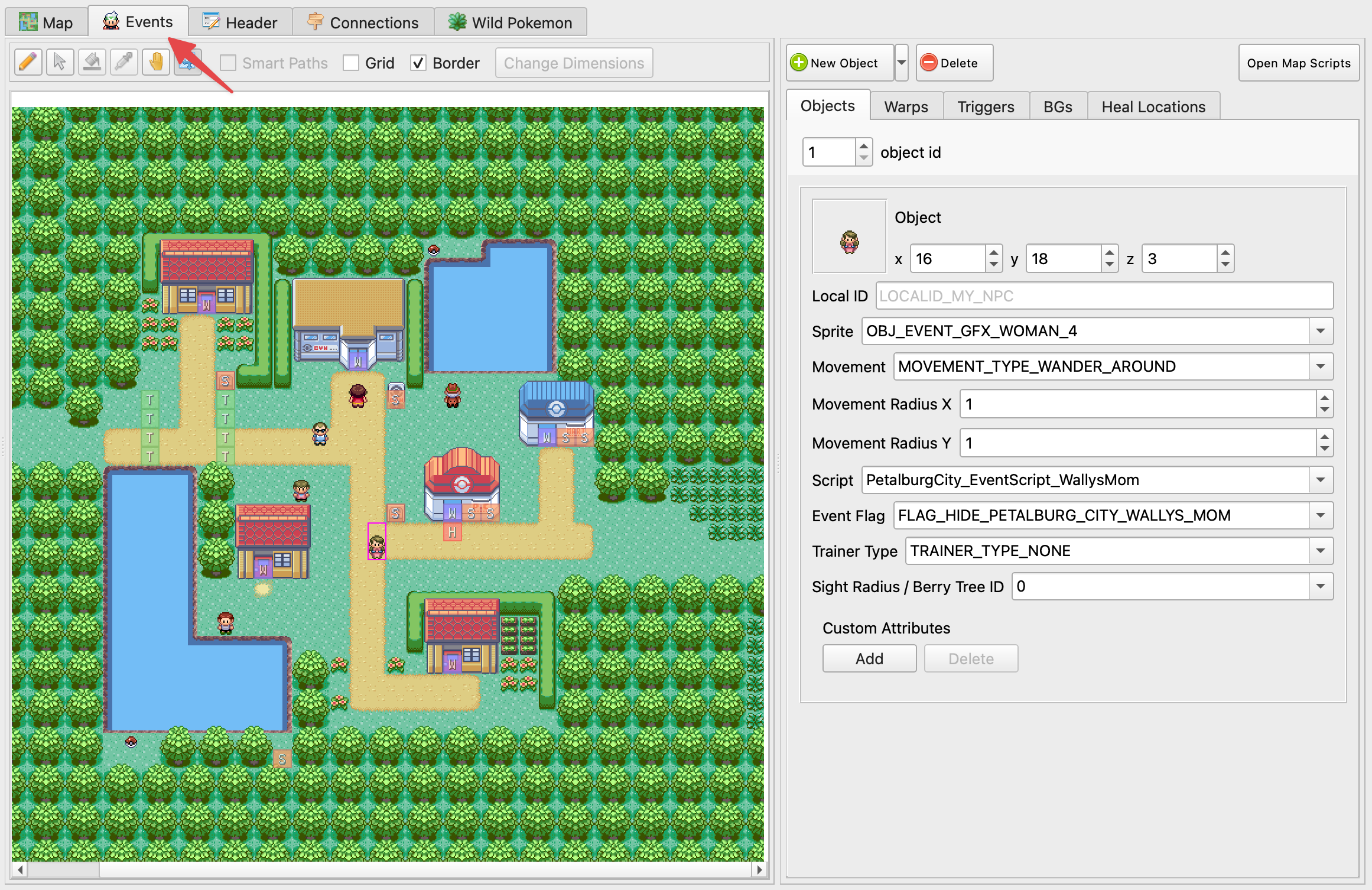Open the Warps tab
The image size is (1372, 890).
point(906,106)
